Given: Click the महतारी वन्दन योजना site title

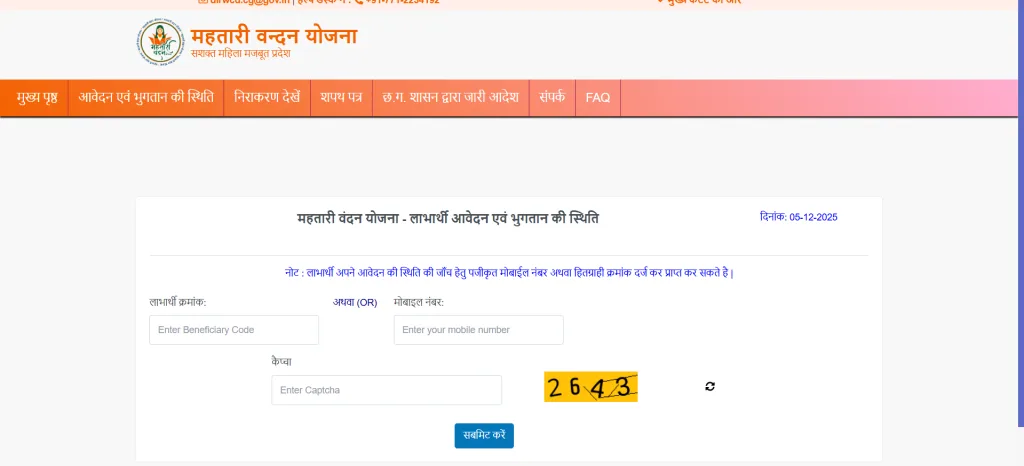Looking at the screenshot, I should pos(274,36).
